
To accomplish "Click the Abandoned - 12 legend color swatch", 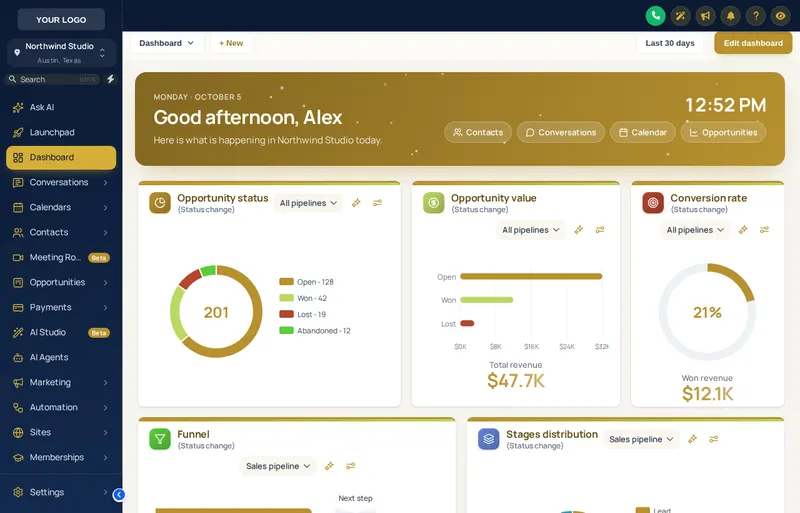I will point(286,330).
